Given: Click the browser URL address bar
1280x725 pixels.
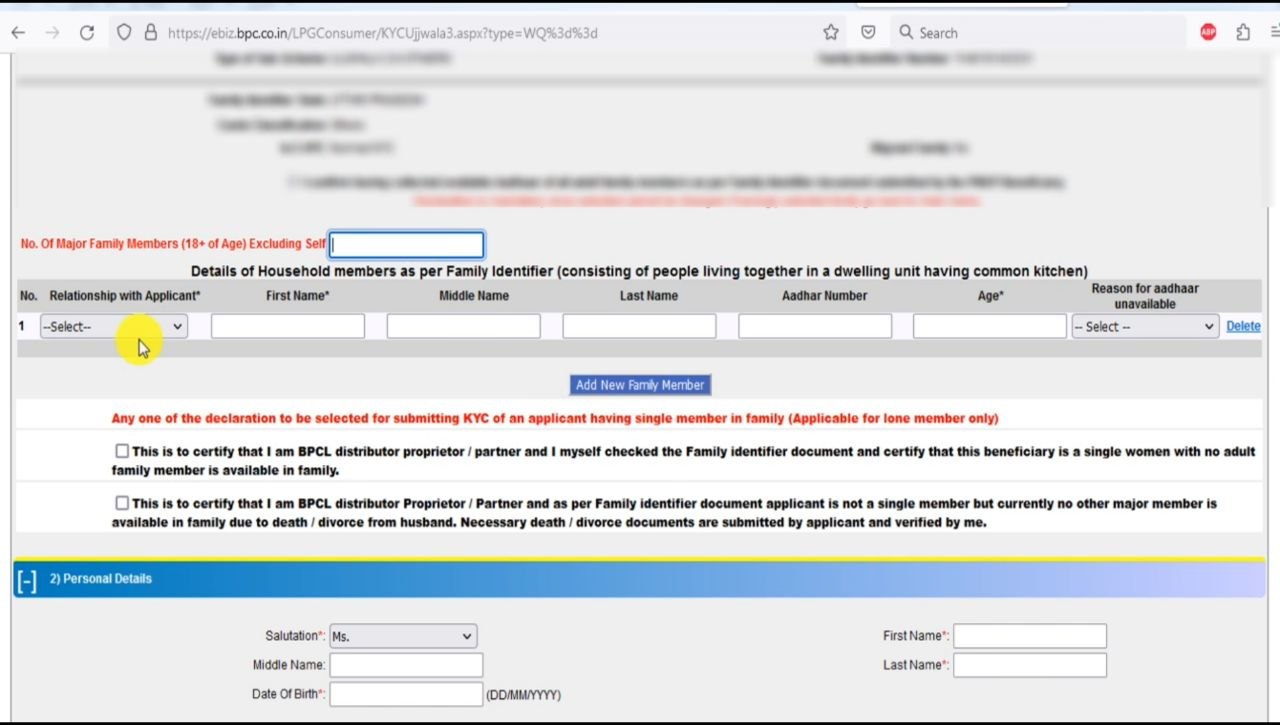Looking at the screenshot, I should [x=480, y=33].
